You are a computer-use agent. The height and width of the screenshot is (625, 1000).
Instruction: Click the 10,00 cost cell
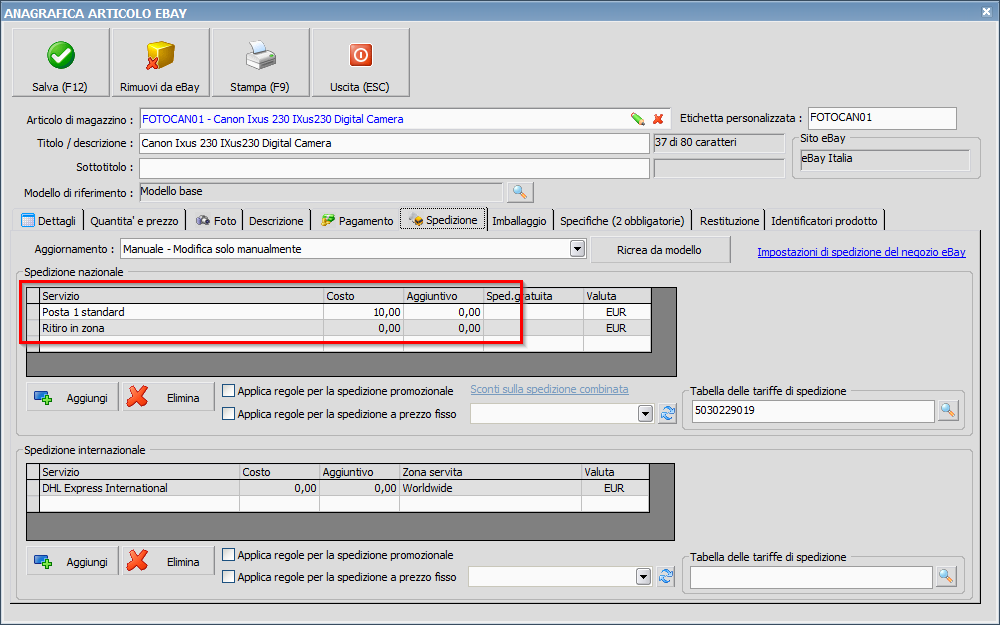pos(364,312)
